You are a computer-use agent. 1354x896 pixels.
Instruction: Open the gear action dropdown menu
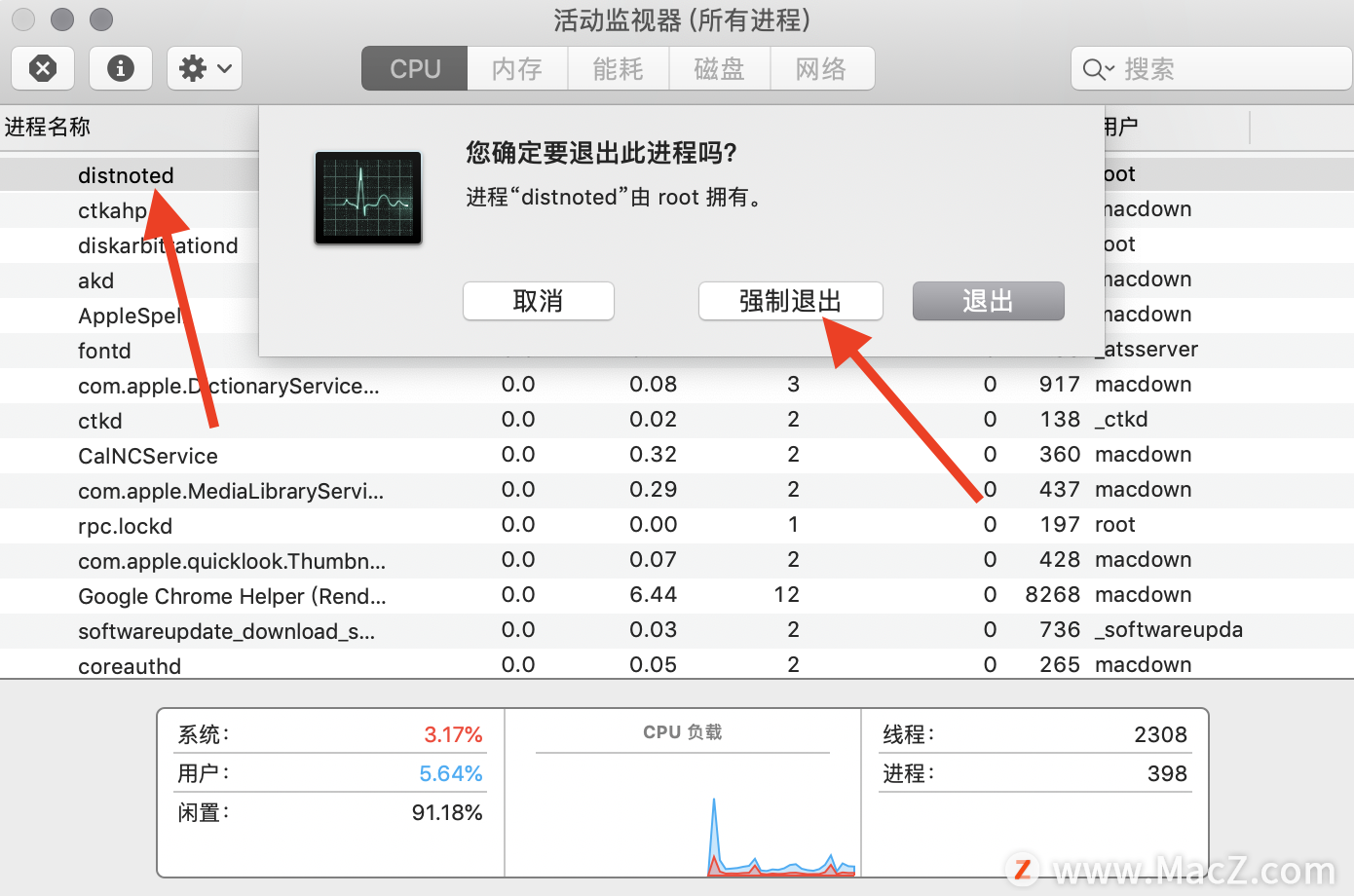205,68
